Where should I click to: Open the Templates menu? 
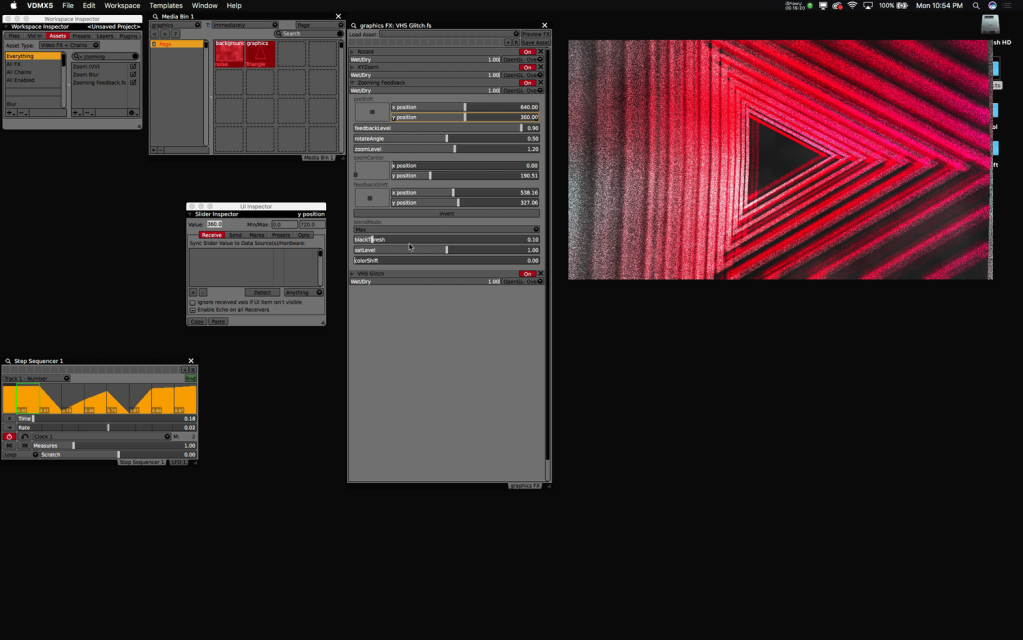pyautogui.click(x=166, y=6)
